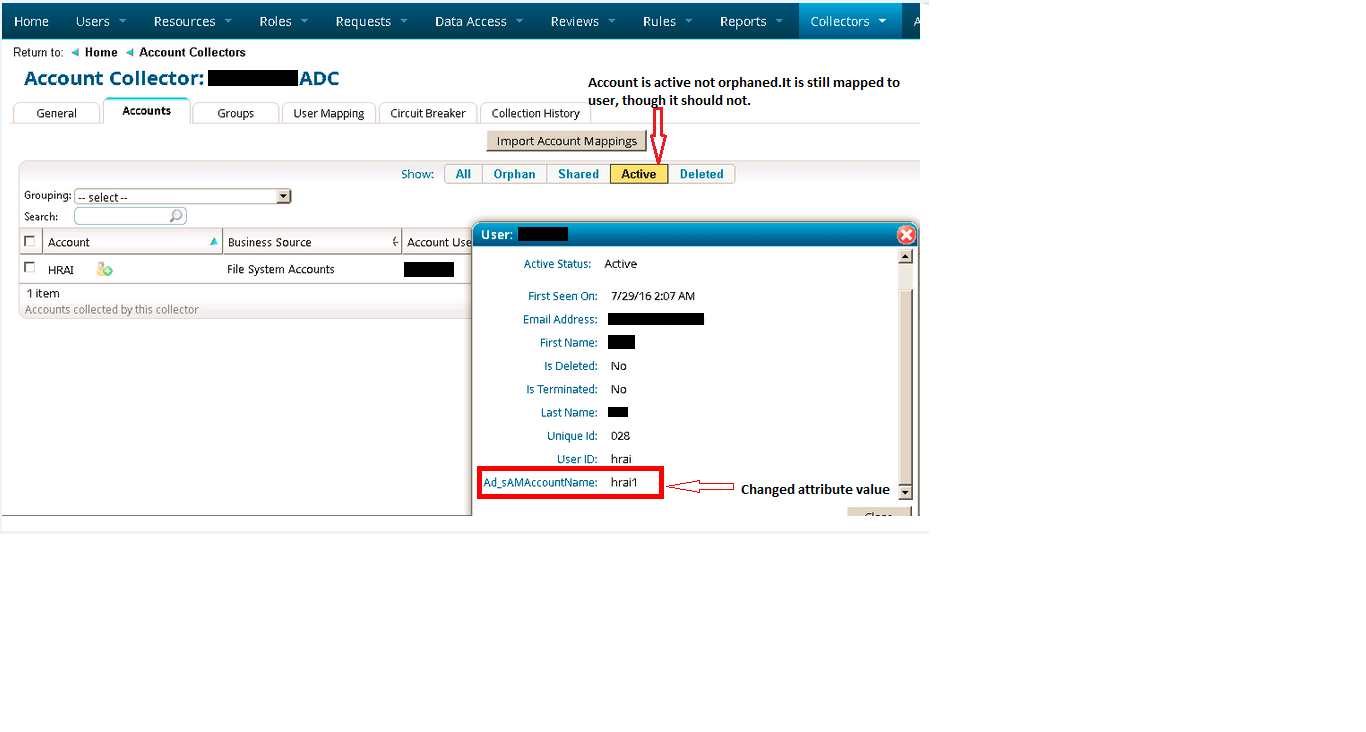
Task: Open the Collection History tab
Action: (535, 113)
